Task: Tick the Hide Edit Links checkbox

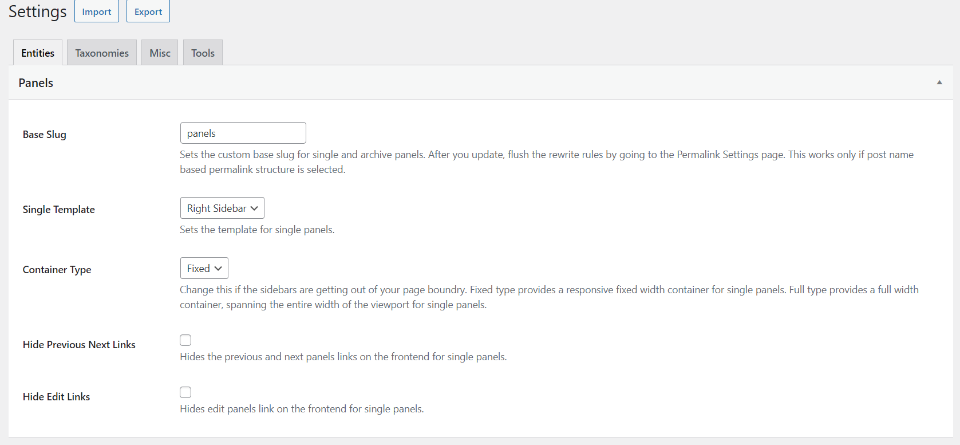Action: pyautogui.click(x=186, y=392)
